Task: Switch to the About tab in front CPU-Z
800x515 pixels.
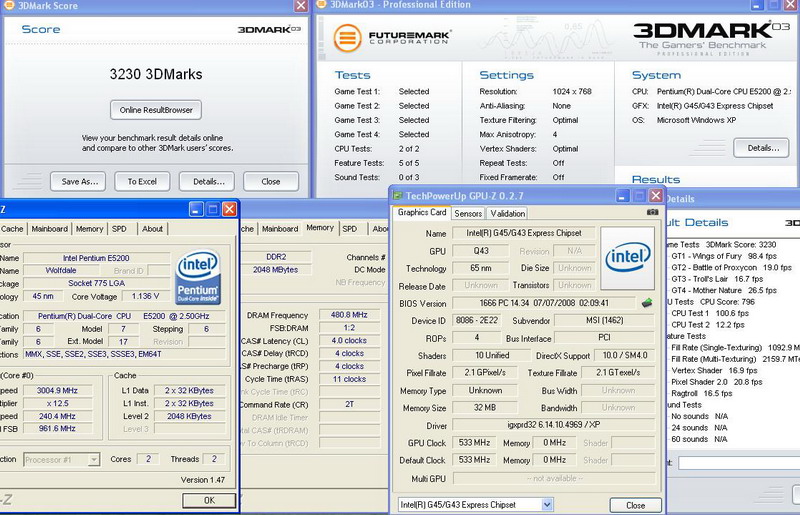Action: click(153, 229)
